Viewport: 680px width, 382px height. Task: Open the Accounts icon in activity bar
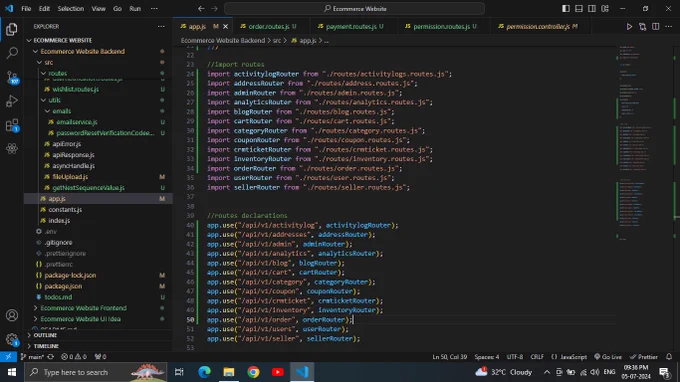[x=12, y=315]
